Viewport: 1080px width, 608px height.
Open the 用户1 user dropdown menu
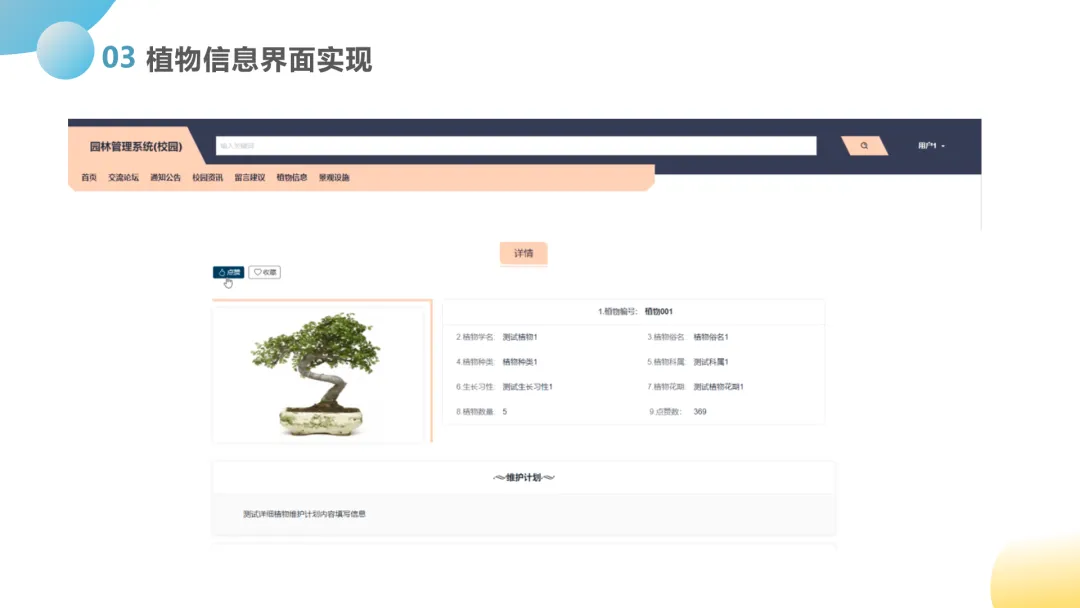click(931, 145)
